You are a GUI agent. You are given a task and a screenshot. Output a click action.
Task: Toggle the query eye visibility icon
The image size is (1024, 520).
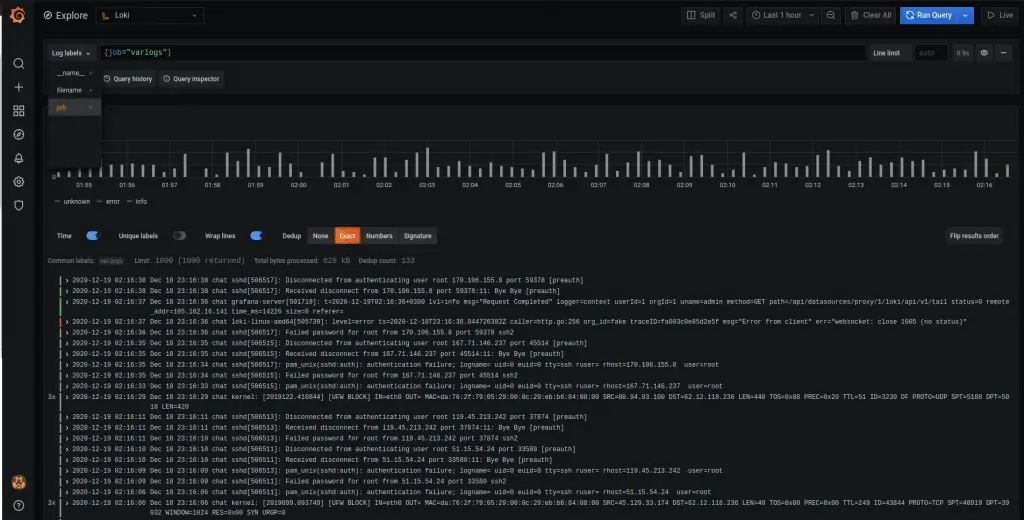coord(984,53)
